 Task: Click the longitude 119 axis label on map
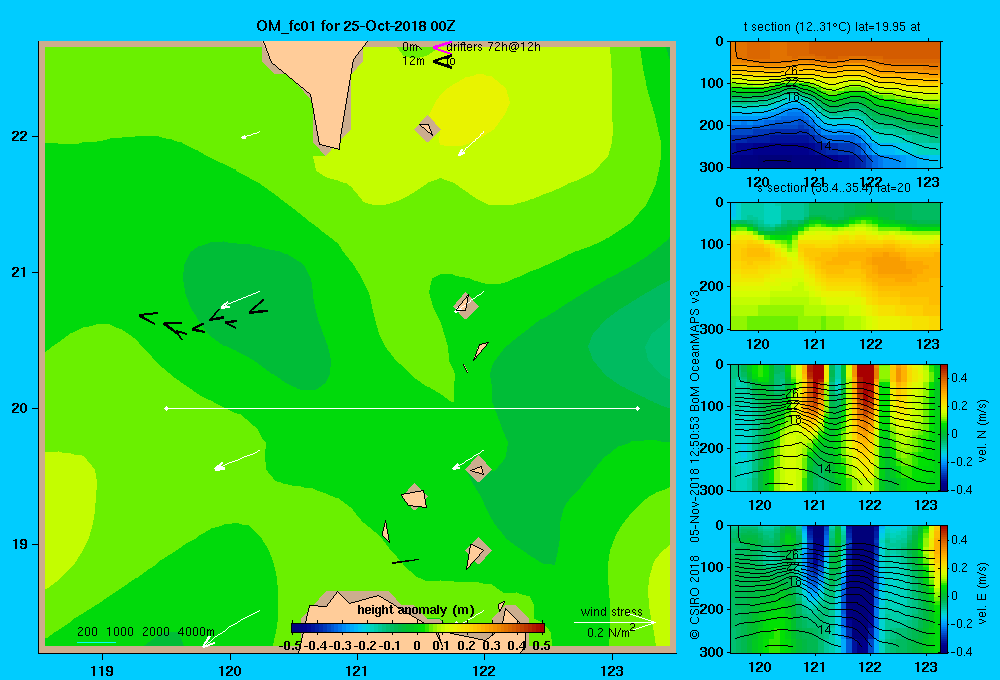[102, 670]
